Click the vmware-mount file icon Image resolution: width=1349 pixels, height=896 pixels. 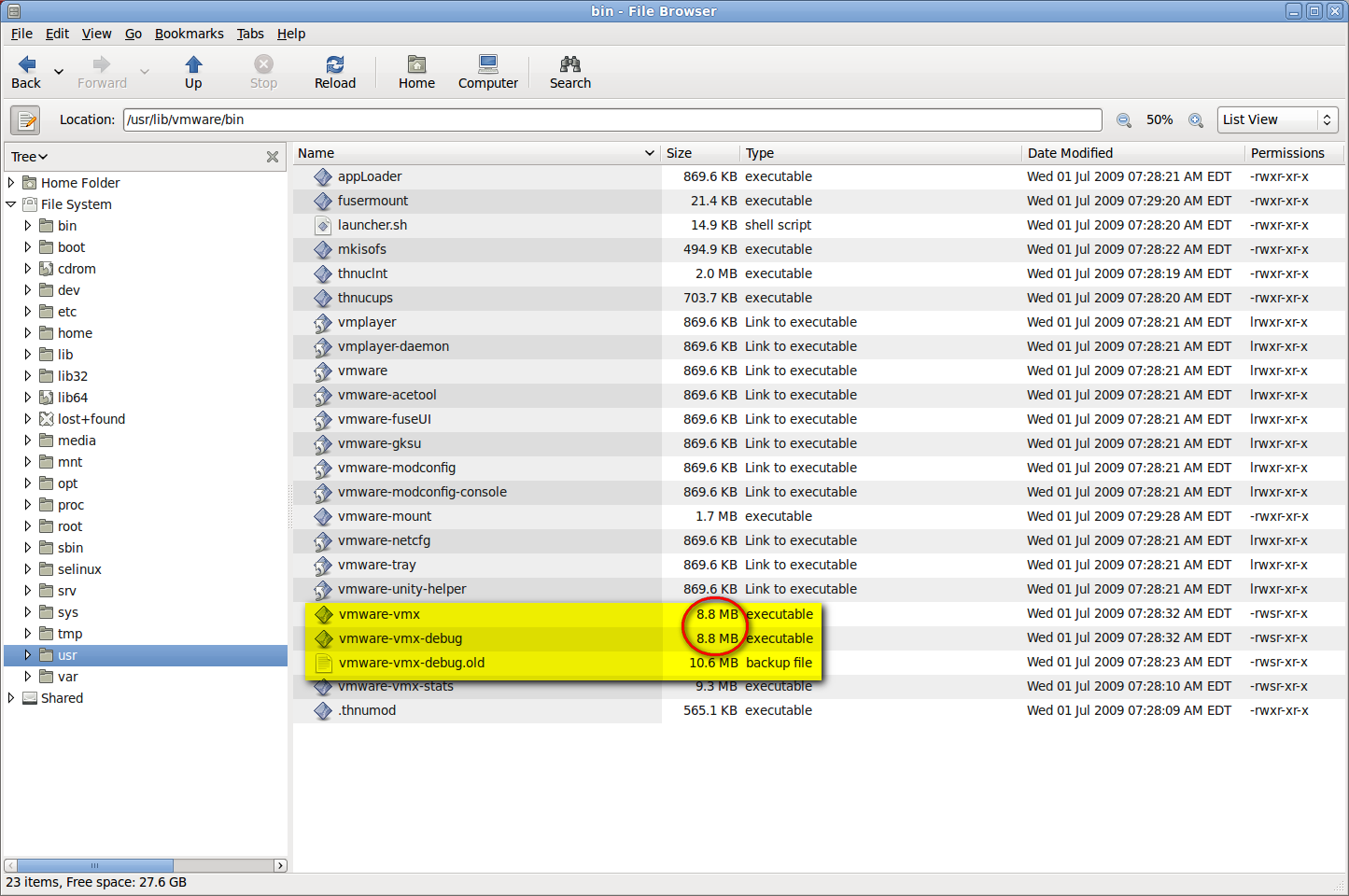323,517
